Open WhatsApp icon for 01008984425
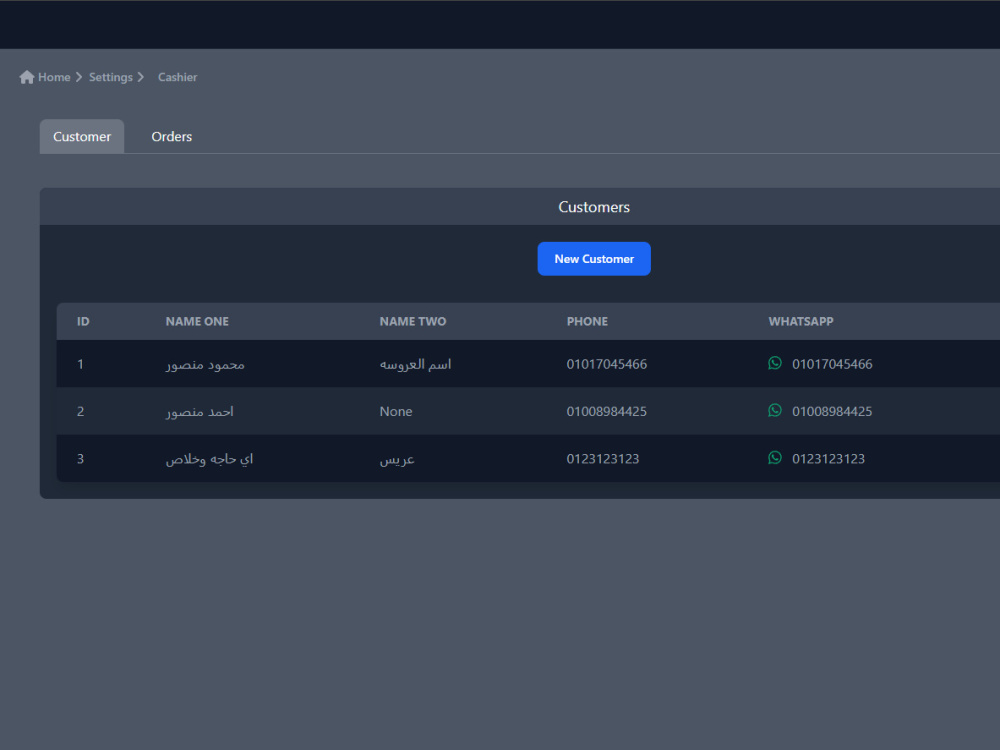Image resolution: width=1000 pixels, height=750 pixels. (775, 411)
